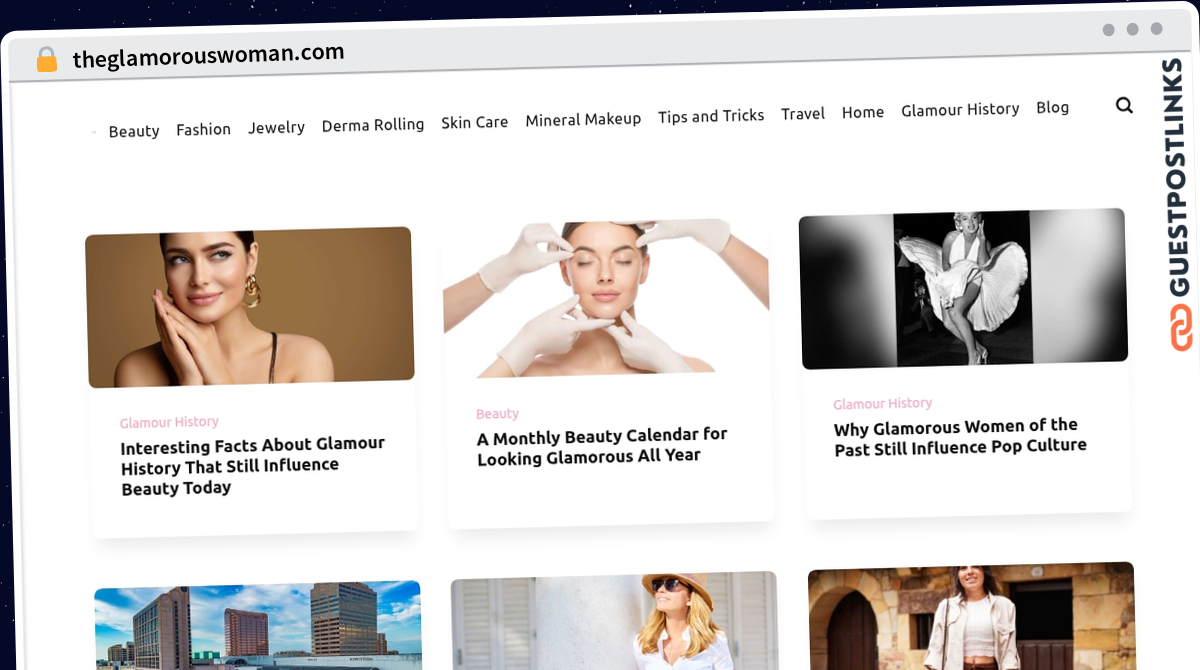
Task: Go to the Jewelry section
Action: 276,127
